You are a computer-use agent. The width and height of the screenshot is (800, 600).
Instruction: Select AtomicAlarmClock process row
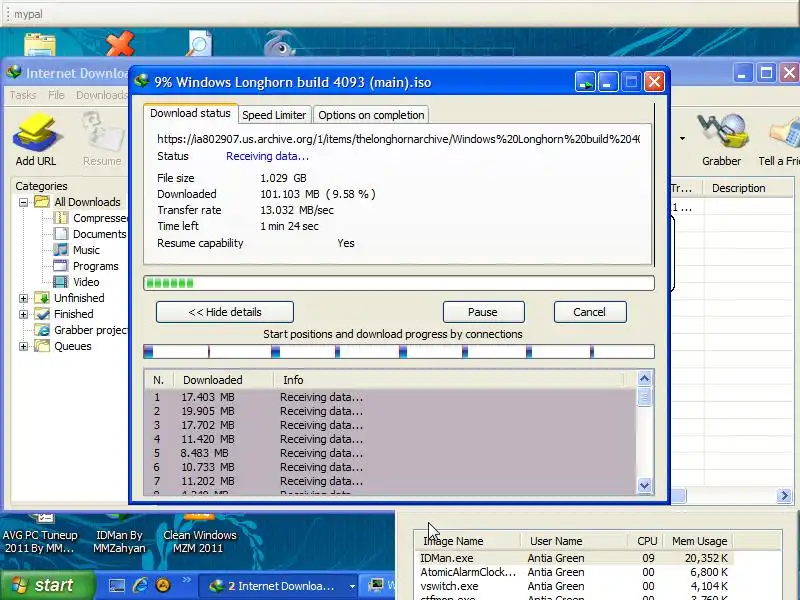click(574, 572)
